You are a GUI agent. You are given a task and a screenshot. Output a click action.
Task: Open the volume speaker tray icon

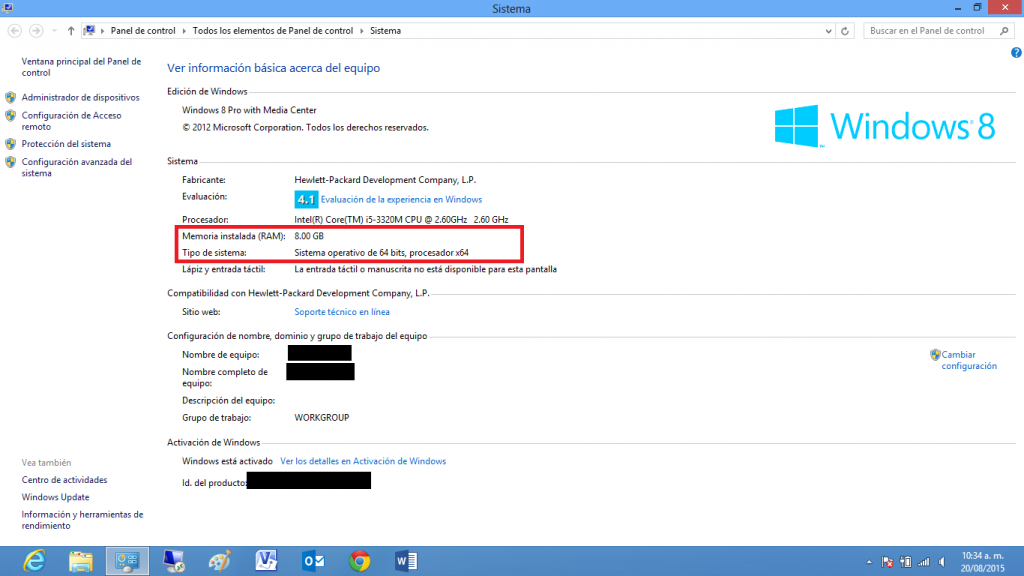click(942, 562)
